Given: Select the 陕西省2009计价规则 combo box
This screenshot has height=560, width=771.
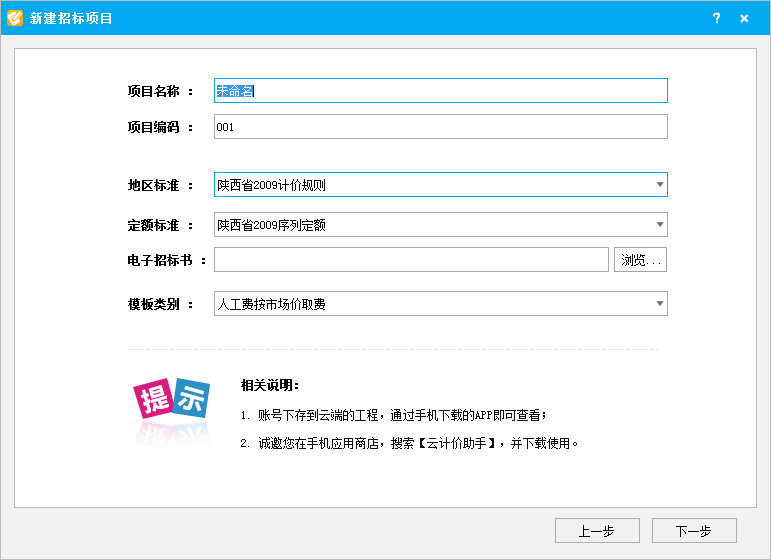Looking at the screenshot, I should click(441, 185).
